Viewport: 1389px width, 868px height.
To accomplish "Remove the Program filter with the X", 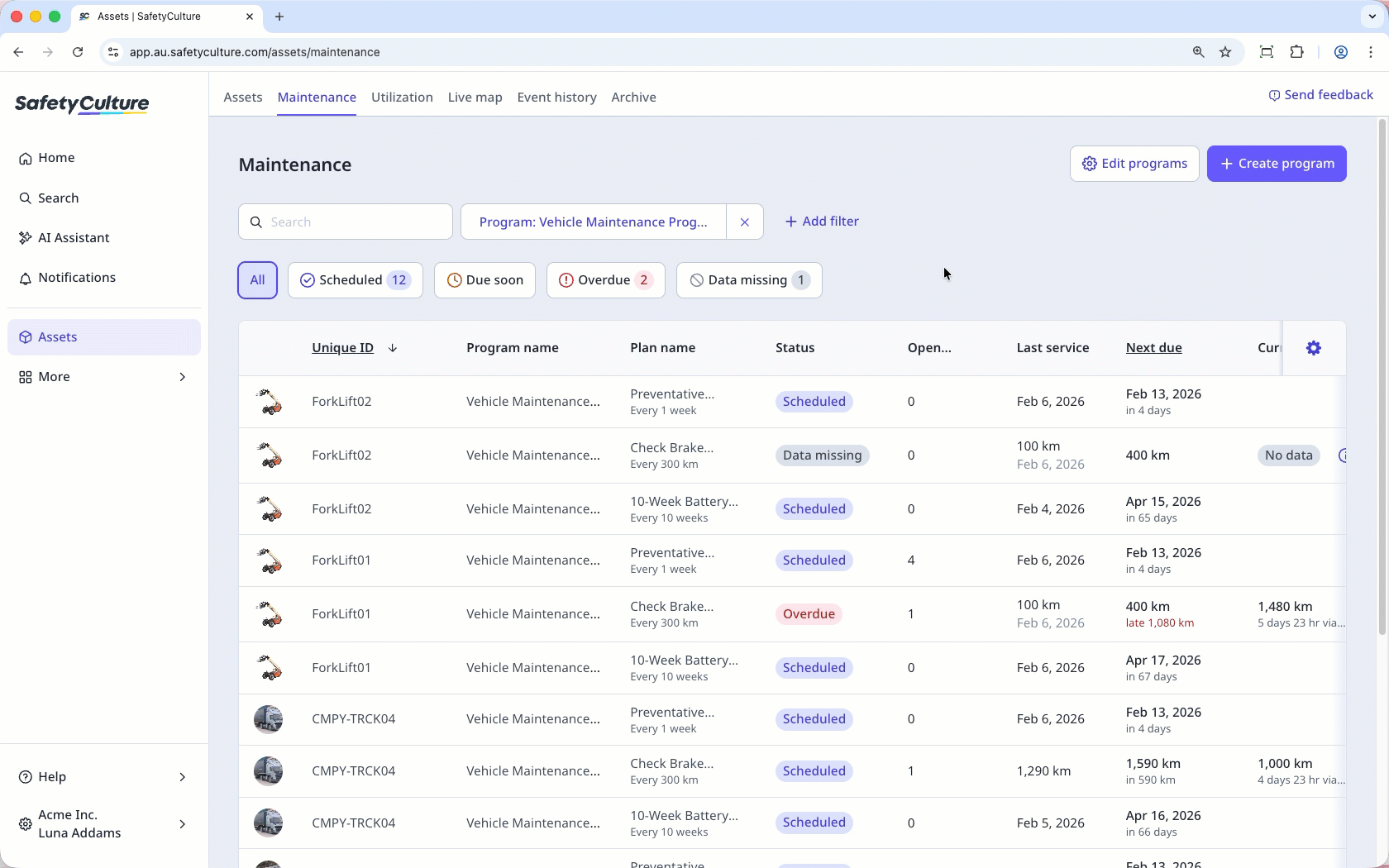I will [x=745, y=222].
